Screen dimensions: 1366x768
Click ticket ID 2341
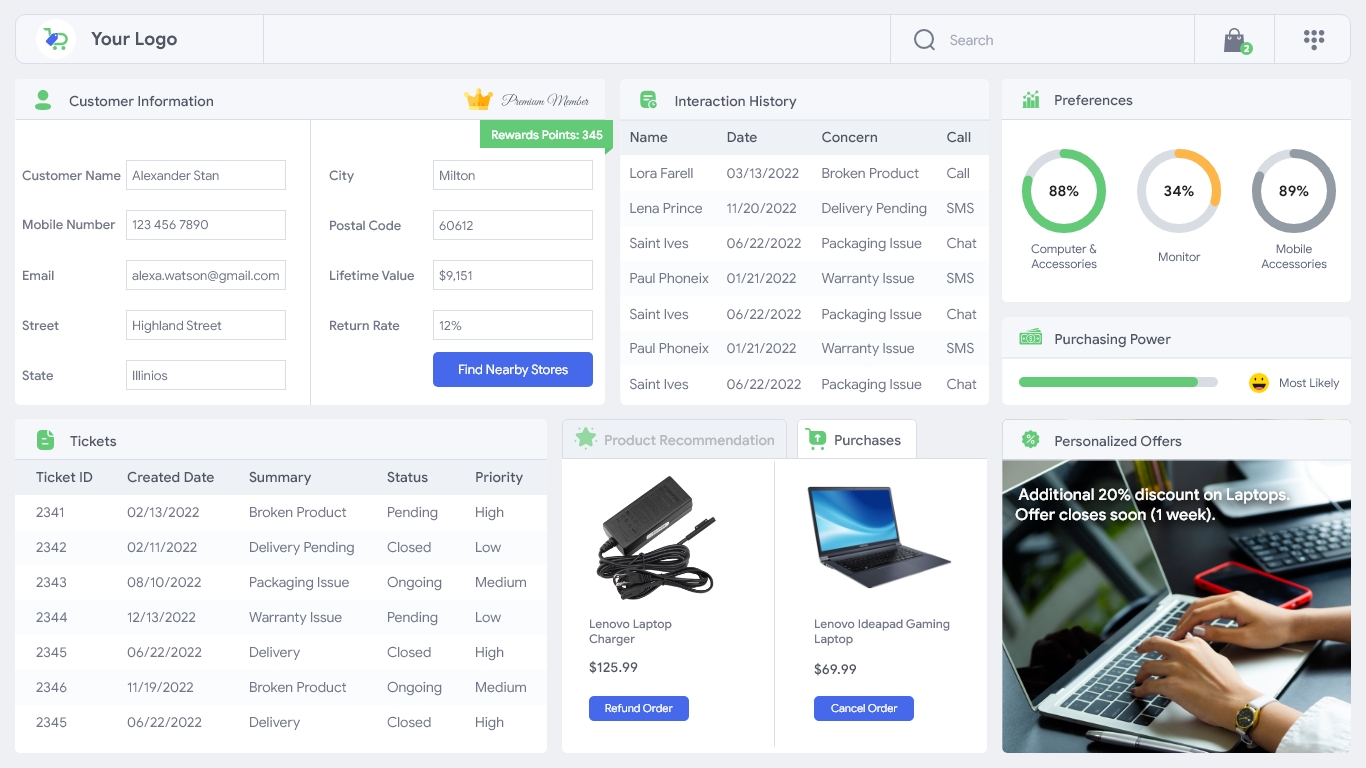[x=50, y=512]
